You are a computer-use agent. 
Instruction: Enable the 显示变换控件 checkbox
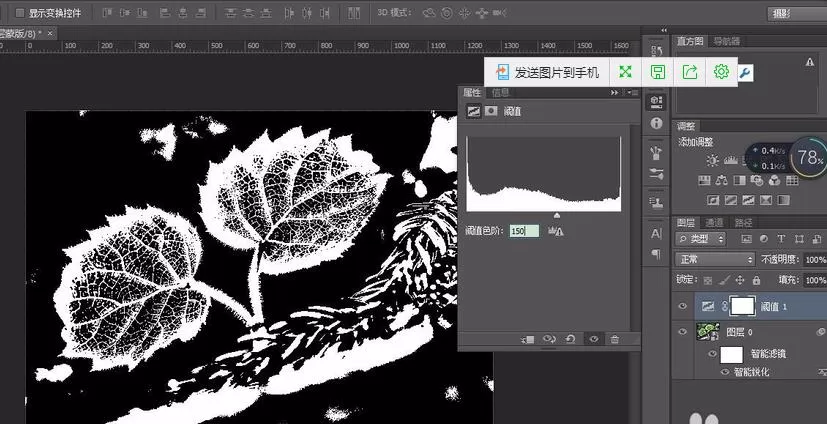coord(20,13)
